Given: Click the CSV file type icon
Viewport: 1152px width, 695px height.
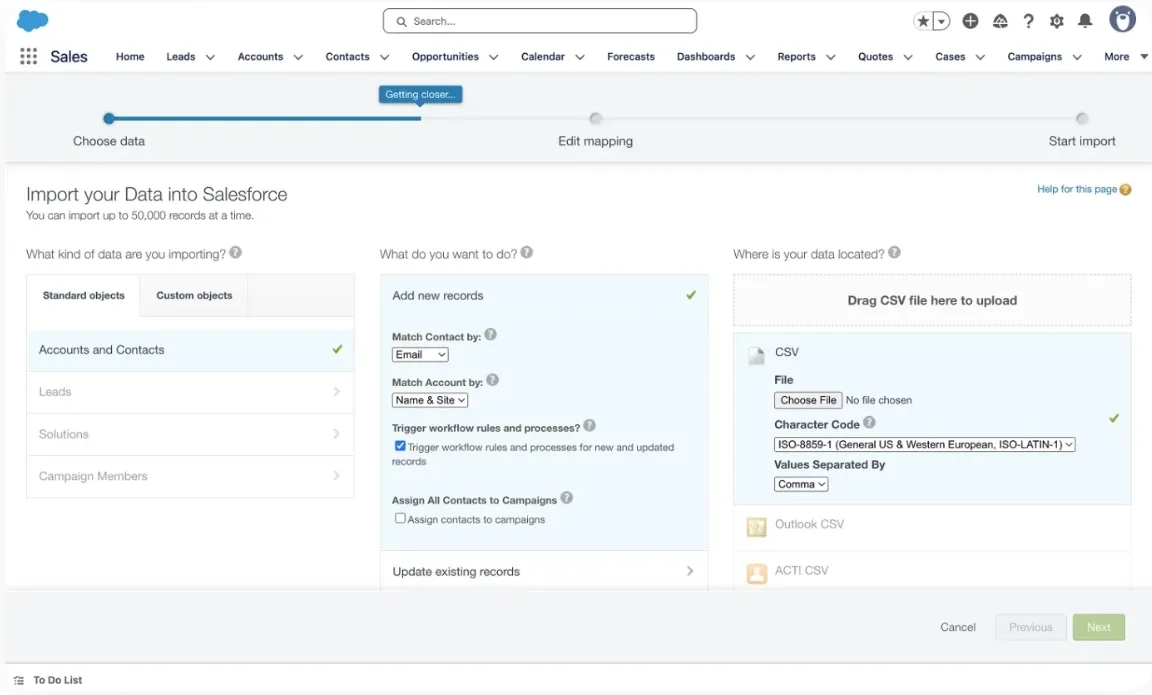Looking at the screenshot, I should pos(756,356).
